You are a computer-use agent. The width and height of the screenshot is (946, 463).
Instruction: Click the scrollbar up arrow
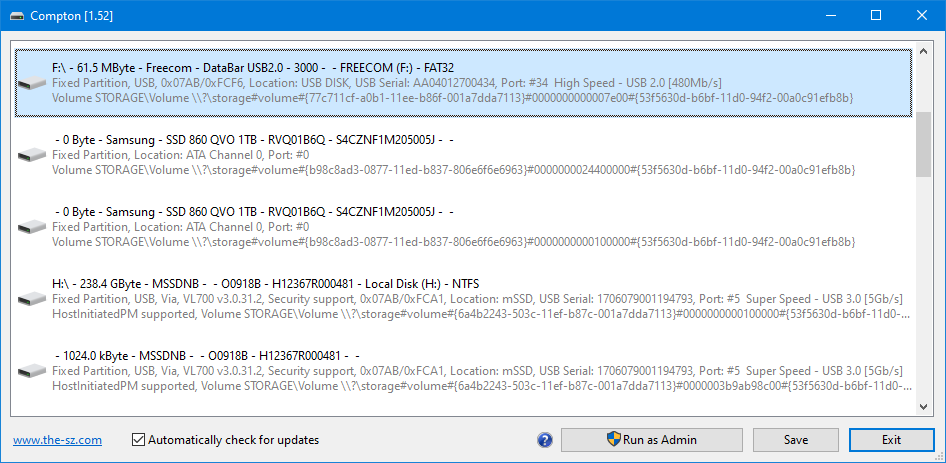(x=923, y=52)
